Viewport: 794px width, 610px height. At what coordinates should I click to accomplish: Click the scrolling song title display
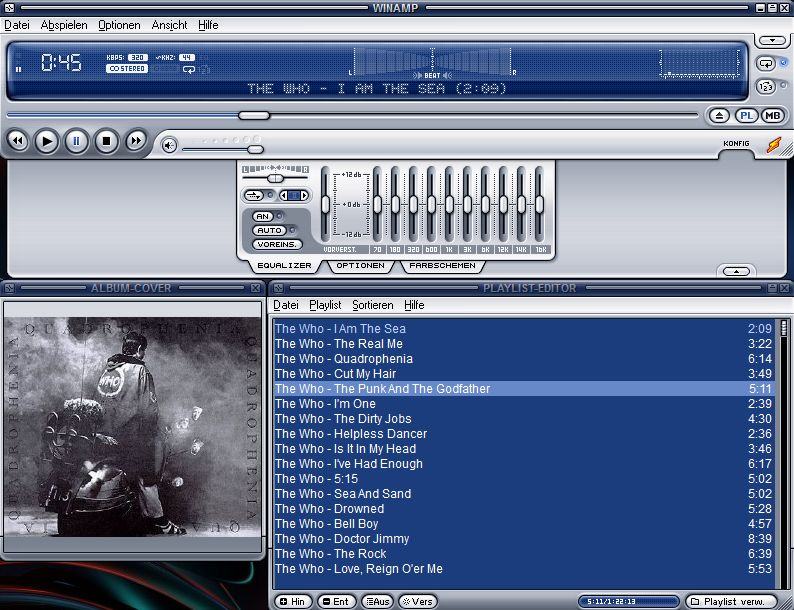pyautogui.click(x=377, y=89)
